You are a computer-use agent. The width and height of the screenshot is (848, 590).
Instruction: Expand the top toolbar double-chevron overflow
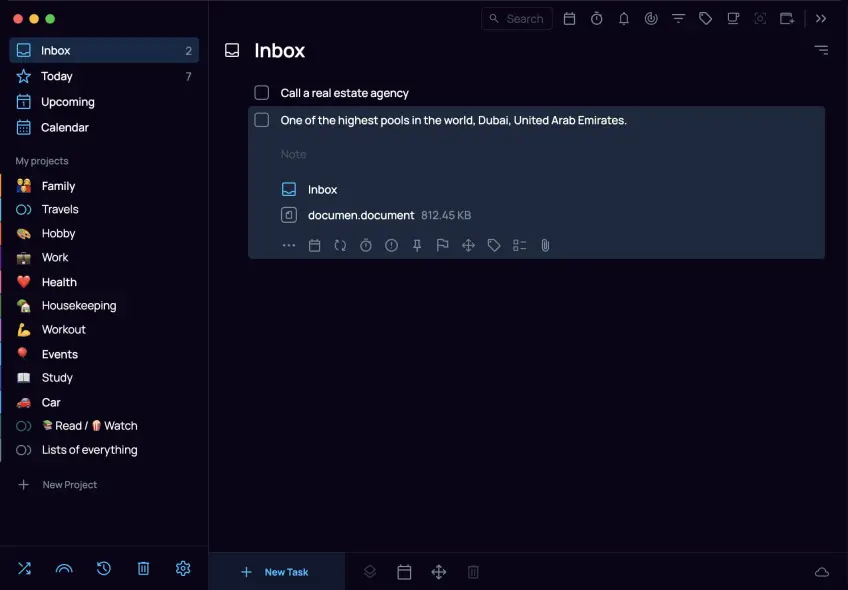pos(821,19)
